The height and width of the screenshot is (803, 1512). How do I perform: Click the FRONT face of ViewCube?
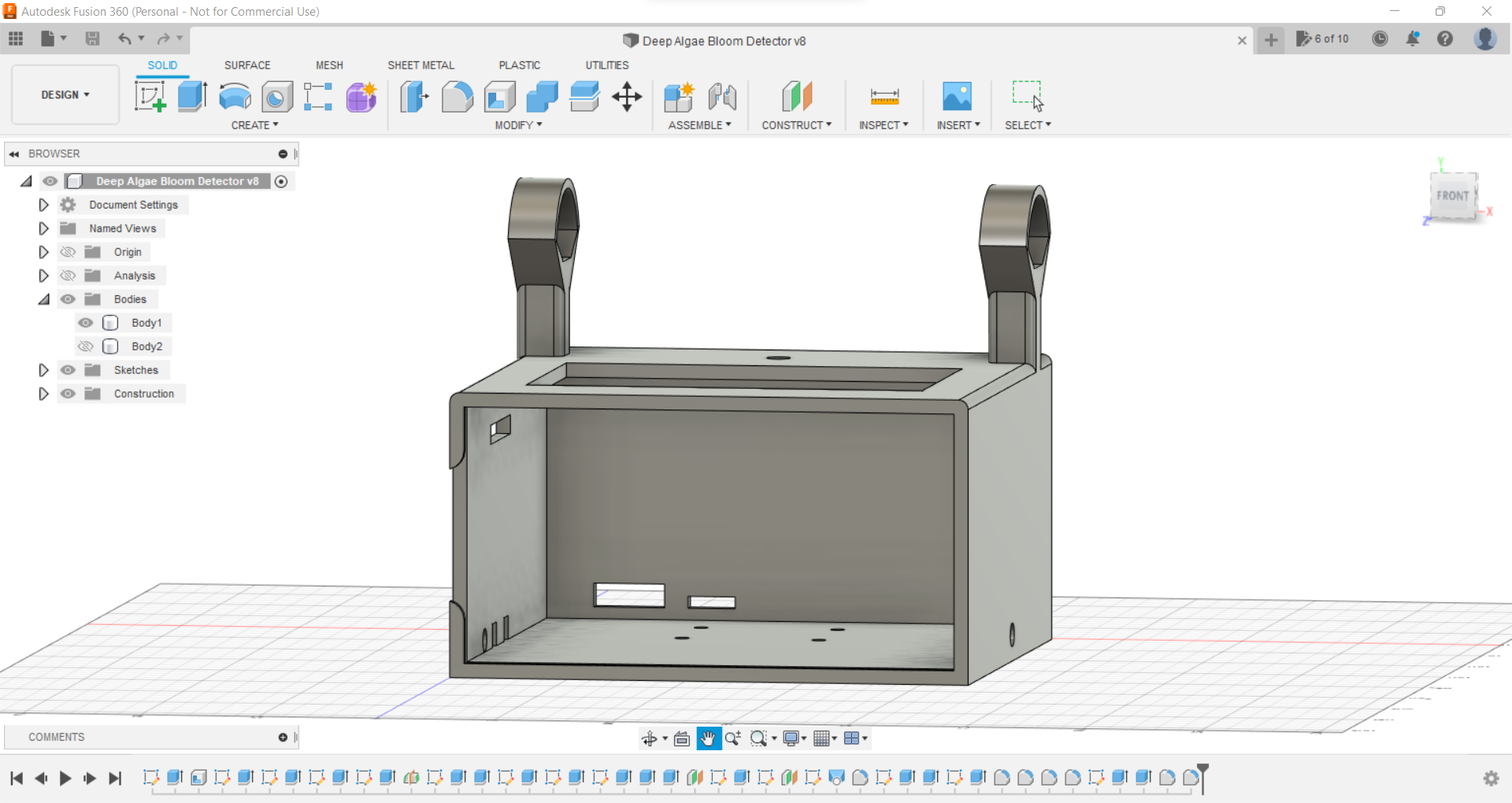(x=1452, y=196)
